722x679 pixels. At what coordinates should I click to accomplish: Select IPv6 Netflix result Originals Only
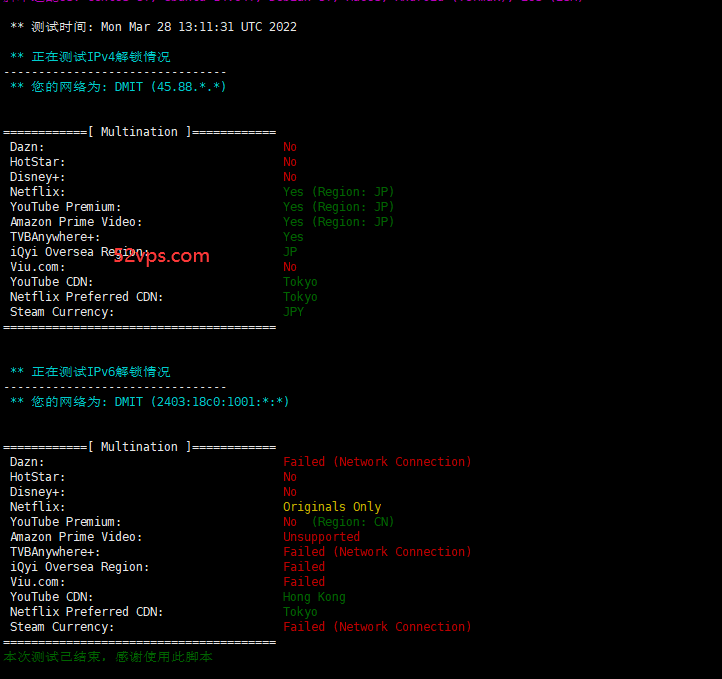pyautogui.click(x=332, y=506)
